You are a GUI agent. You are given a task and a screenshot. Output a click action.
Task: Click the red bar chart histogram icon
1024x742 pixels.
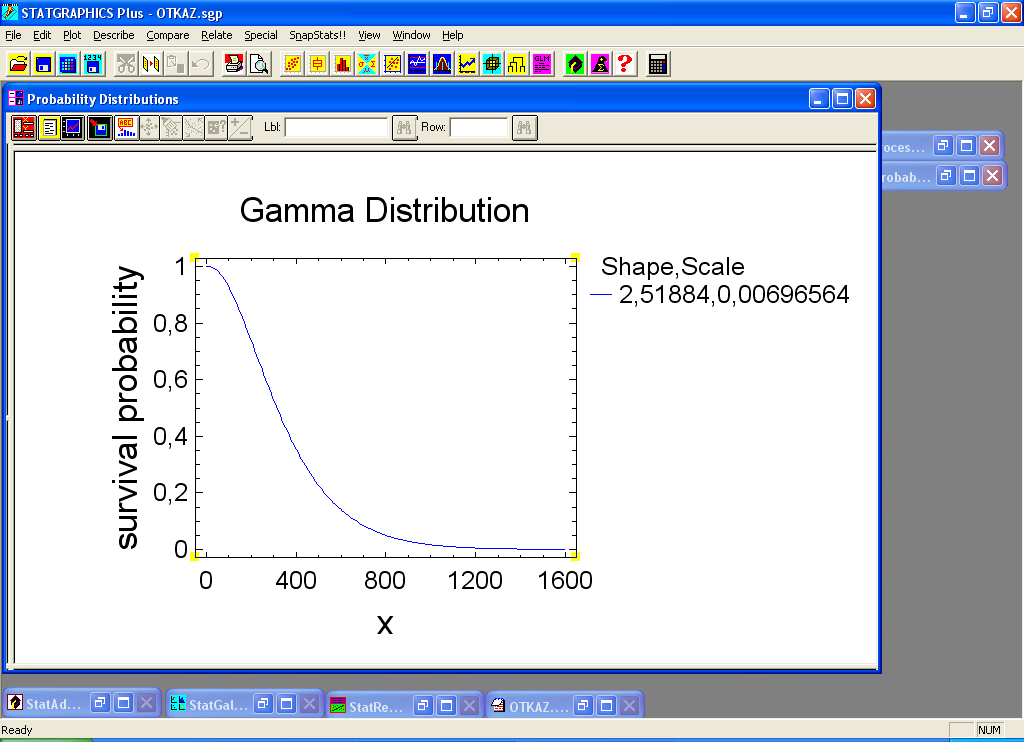pyautogui.click(x=342, y=64)
